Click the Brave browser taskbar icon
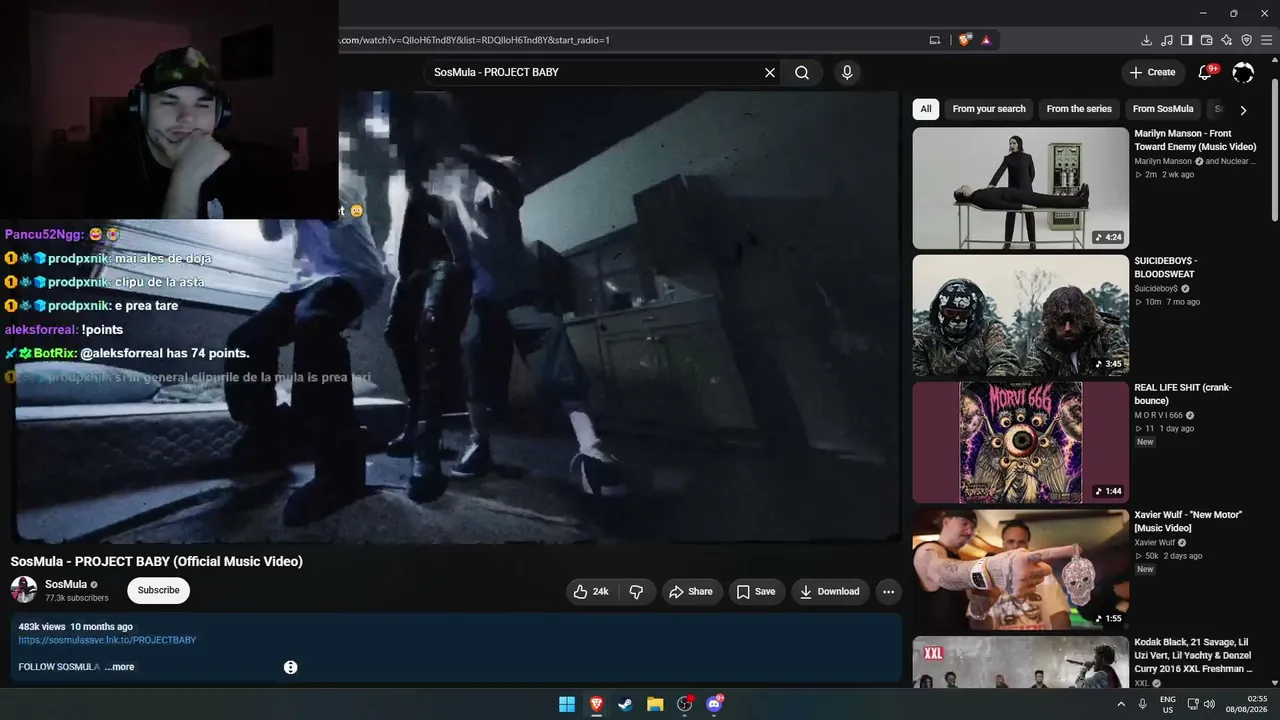 596,704
